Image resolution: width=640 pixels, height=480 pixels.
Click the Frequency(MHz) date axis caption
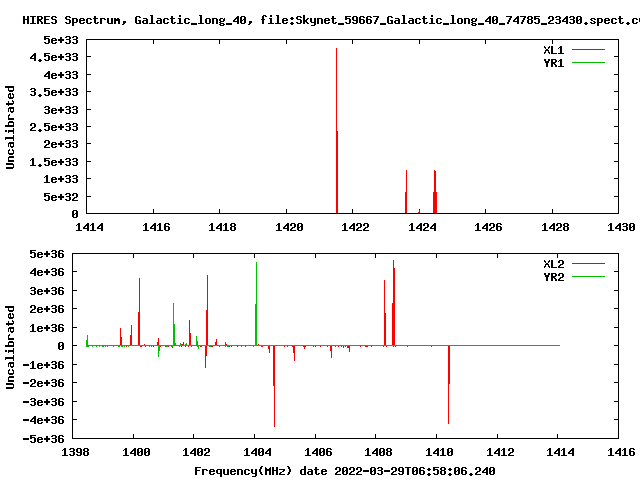(x=344, y=471)
